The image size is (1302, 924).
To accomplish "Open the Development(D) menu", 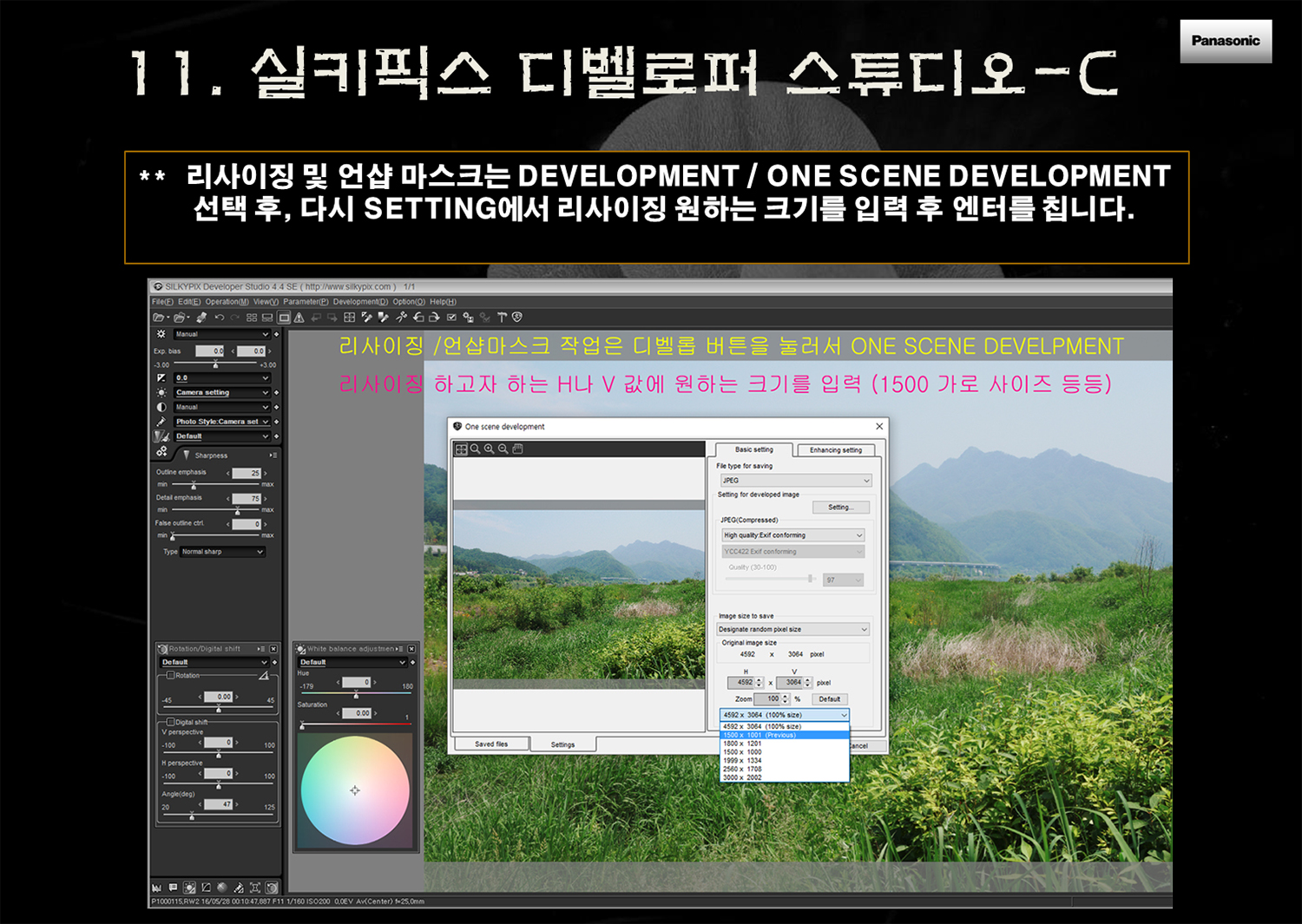I will [x=360, y=302].
